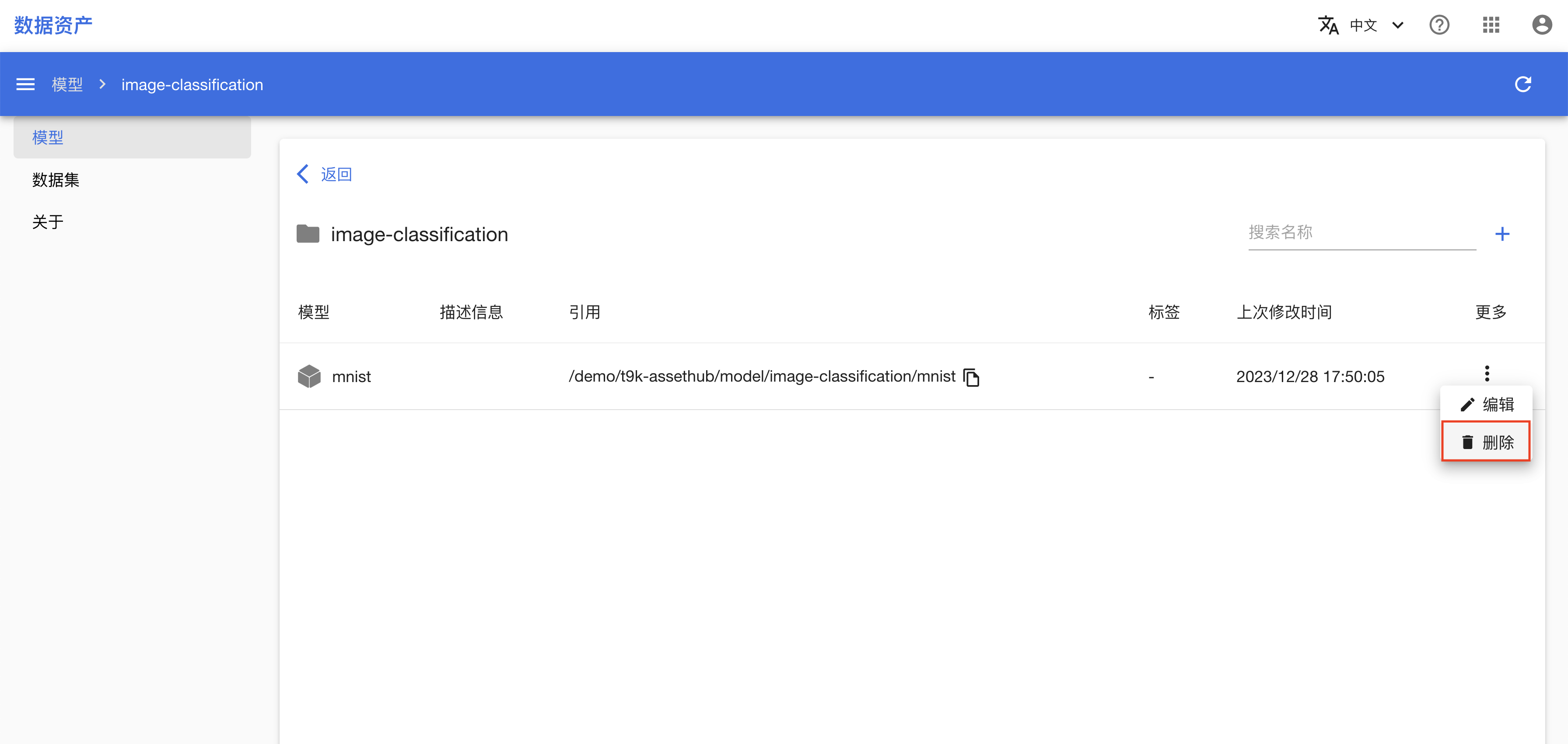This screenshot has width=1568, height=744.
Task: Click the 数据资产 title logo
Action: (53, 25)
